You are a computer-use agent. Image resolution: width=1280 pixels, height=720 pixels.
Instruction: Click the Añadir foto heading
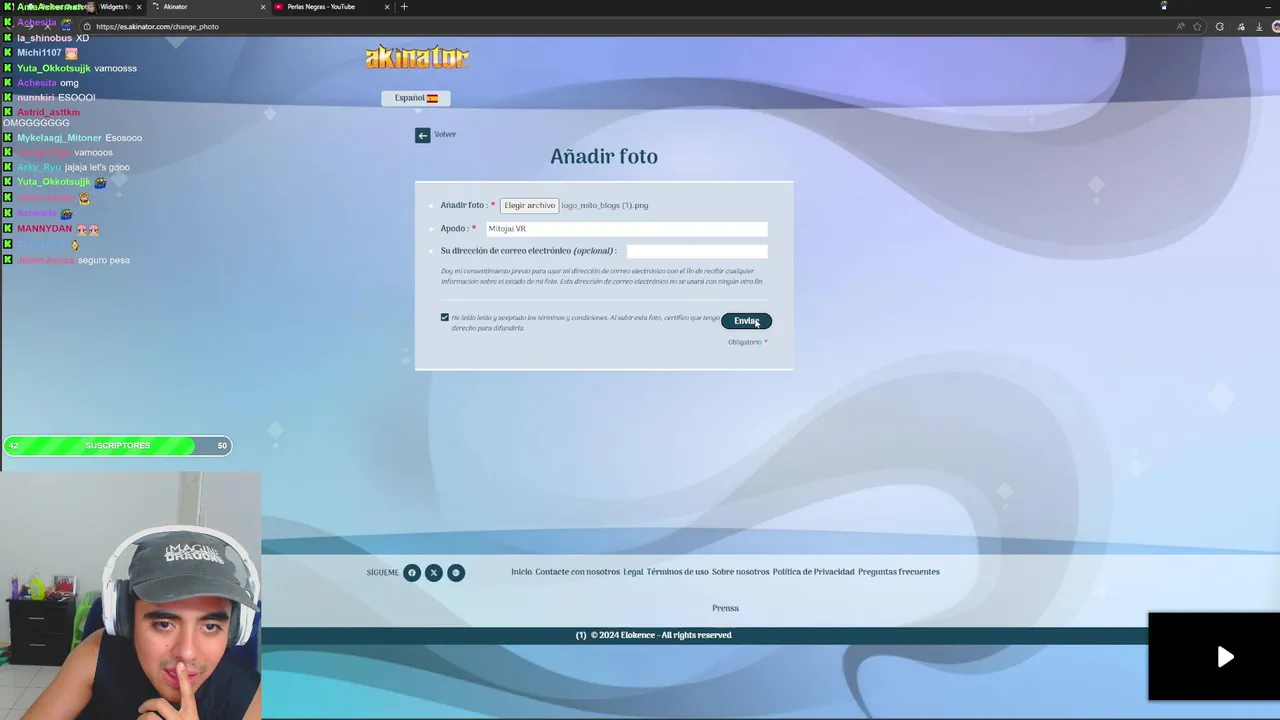(x=604, y=157)
